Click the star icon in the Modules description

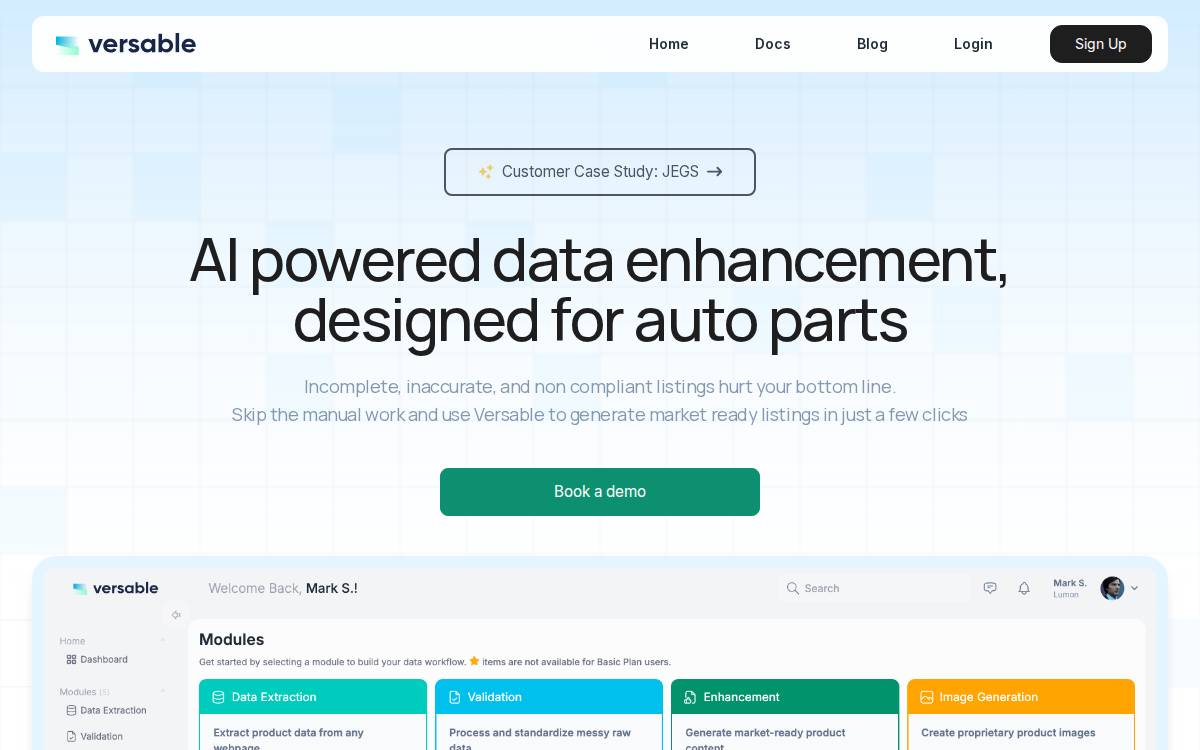coord(474,661)
